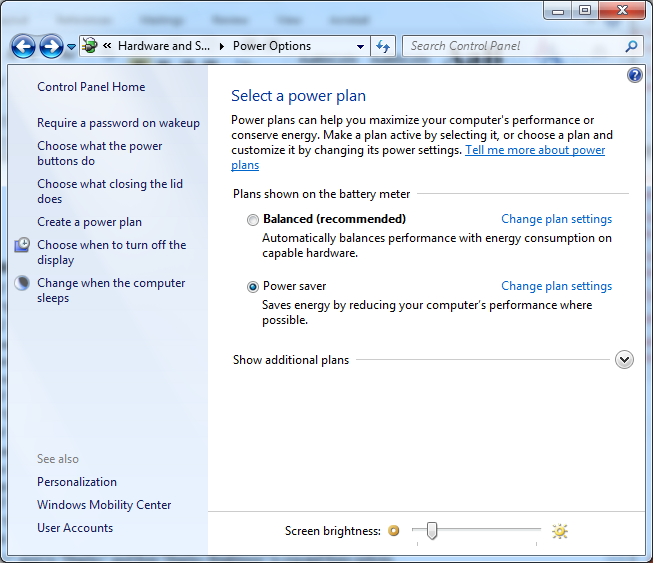Expand Show additional plans chevron

[624, 360]
